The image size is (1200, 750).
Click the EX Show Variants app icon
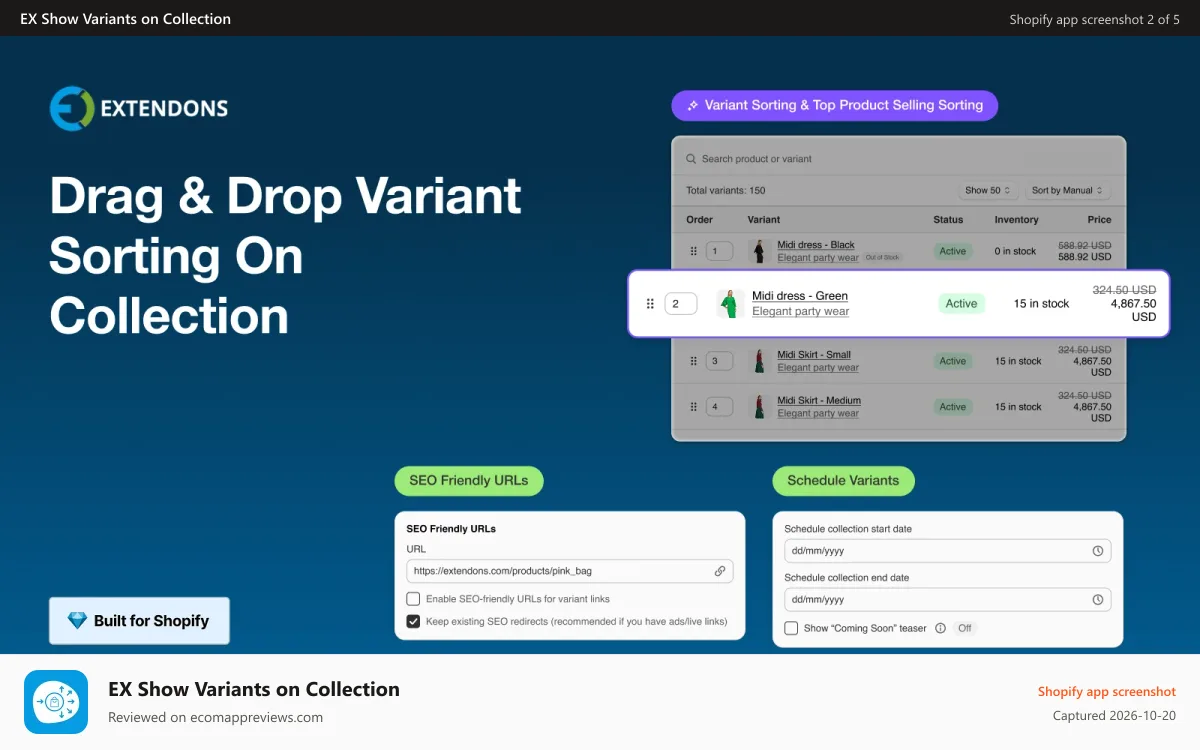[56, 702]
